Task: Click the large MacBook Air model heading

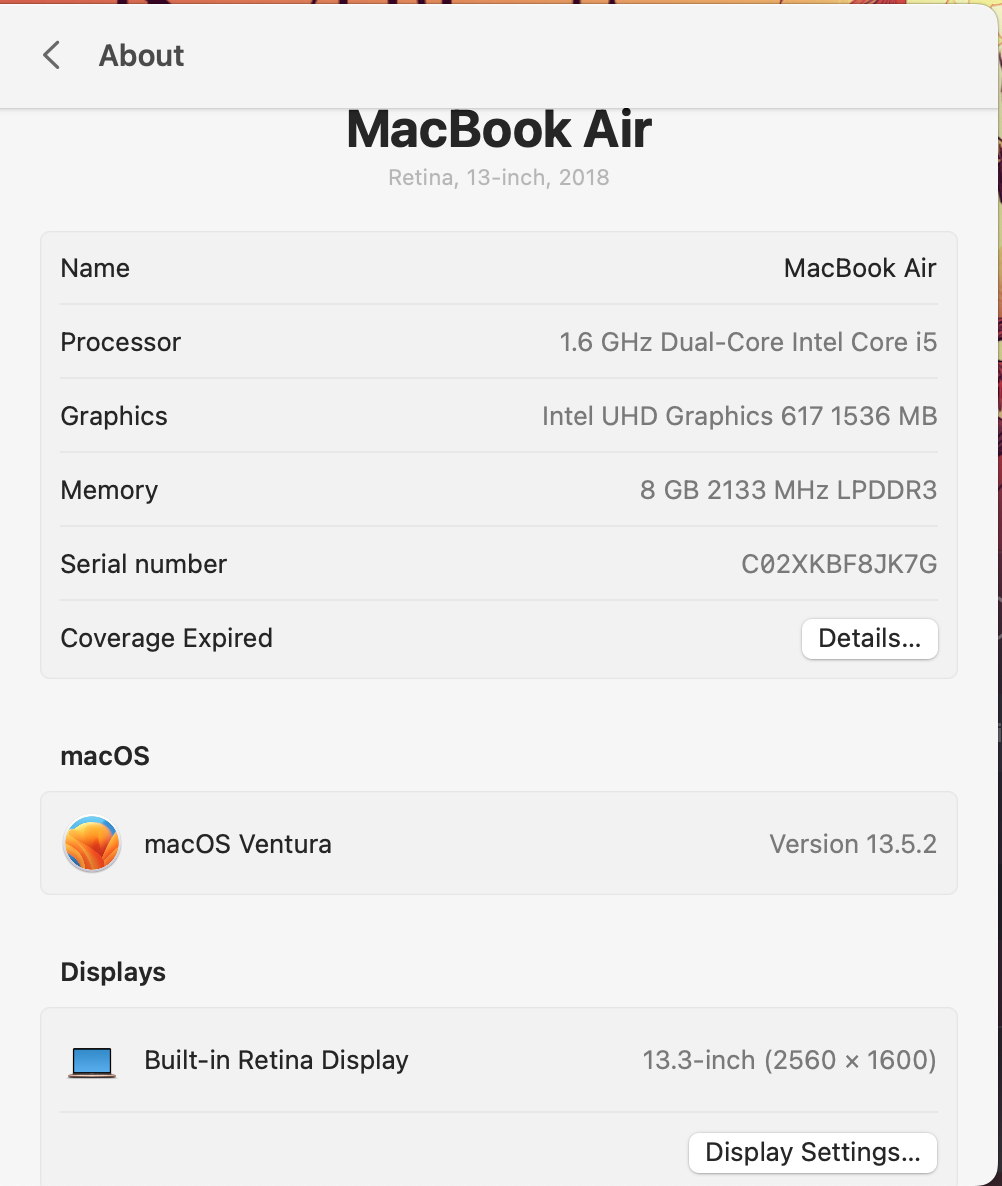Action: (499, 129)
